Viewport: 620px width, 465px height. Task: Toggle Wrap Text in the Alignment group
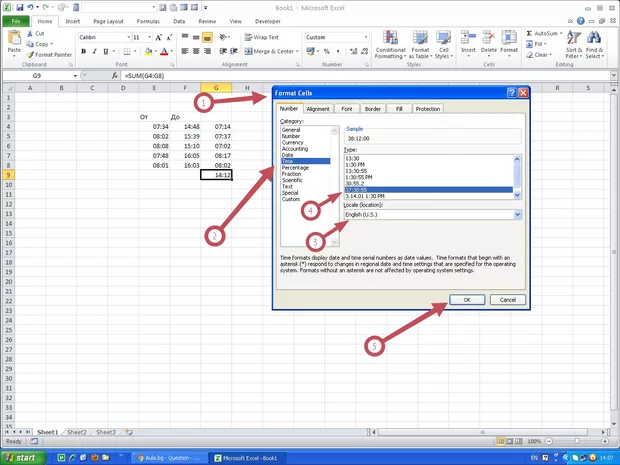(x=262, y=37)
